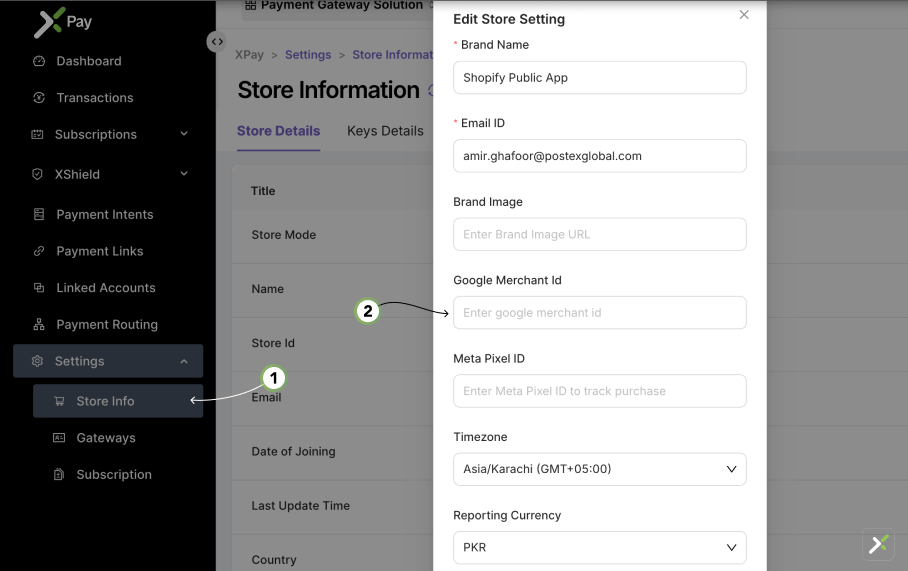Image resolution: width=908 pixels, height=571 pixels.
Task: Open the Reporting Currency dropdown
Action: tap(599, 547)
